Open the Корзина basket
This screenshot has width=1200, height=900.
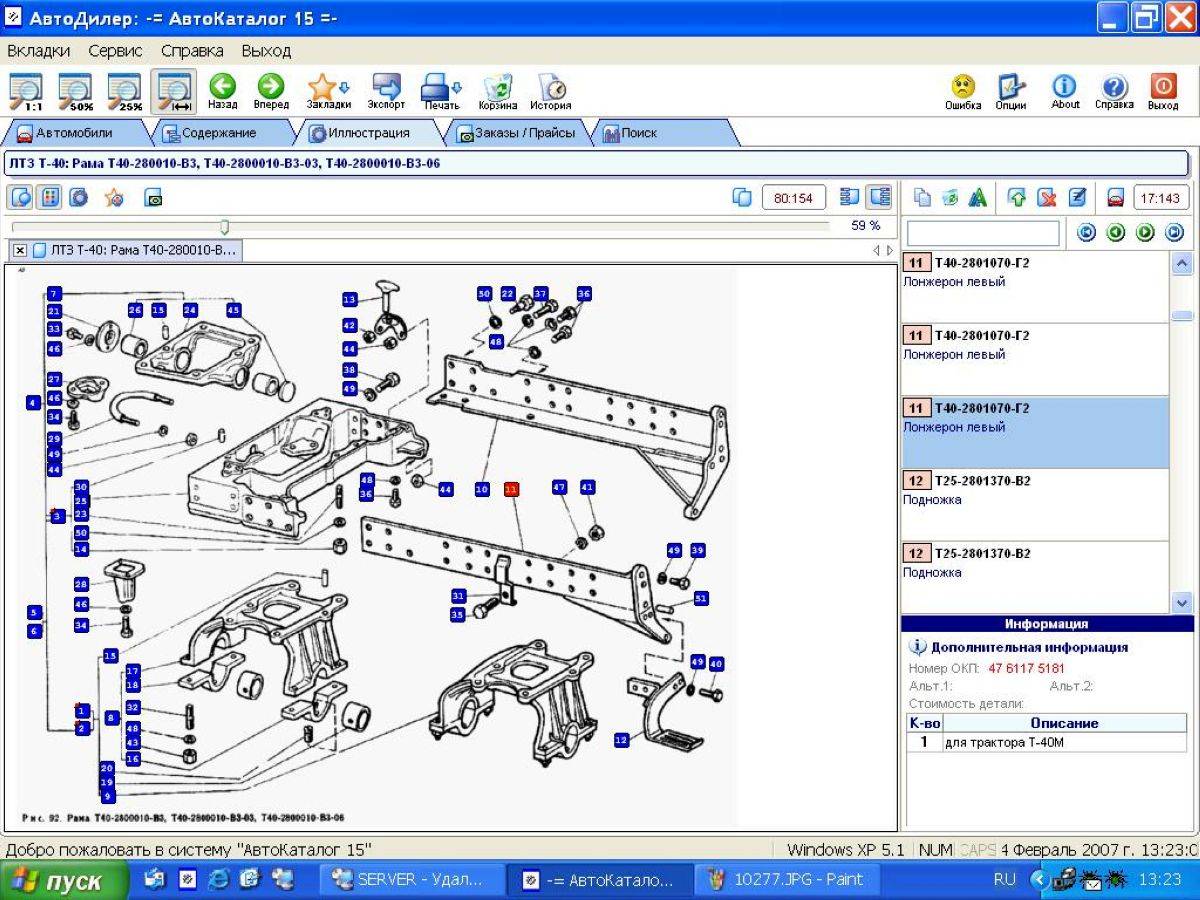coord(498,91)
